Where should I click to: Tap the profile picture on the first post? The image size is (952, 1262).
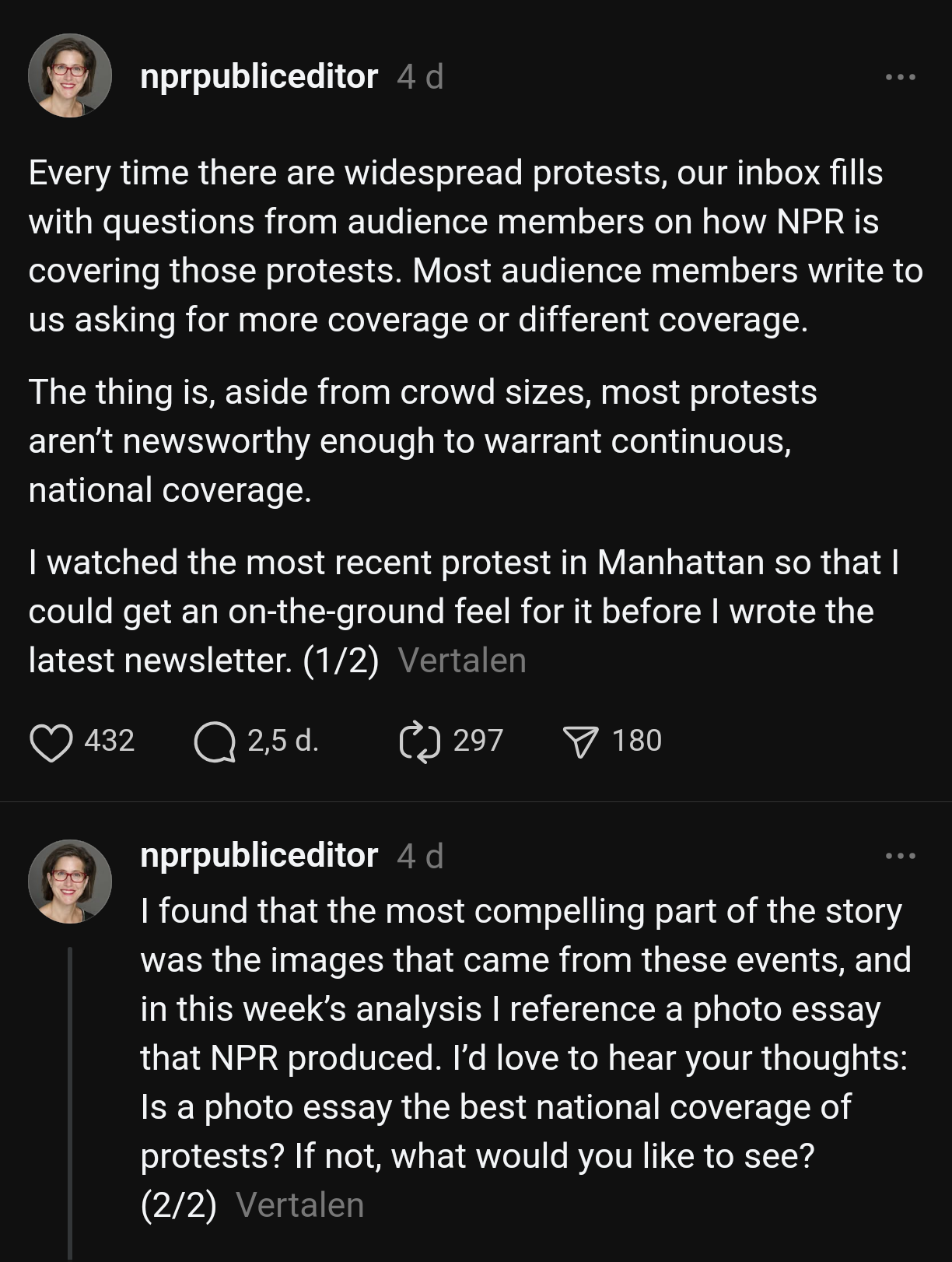click(x=70, y=76)
